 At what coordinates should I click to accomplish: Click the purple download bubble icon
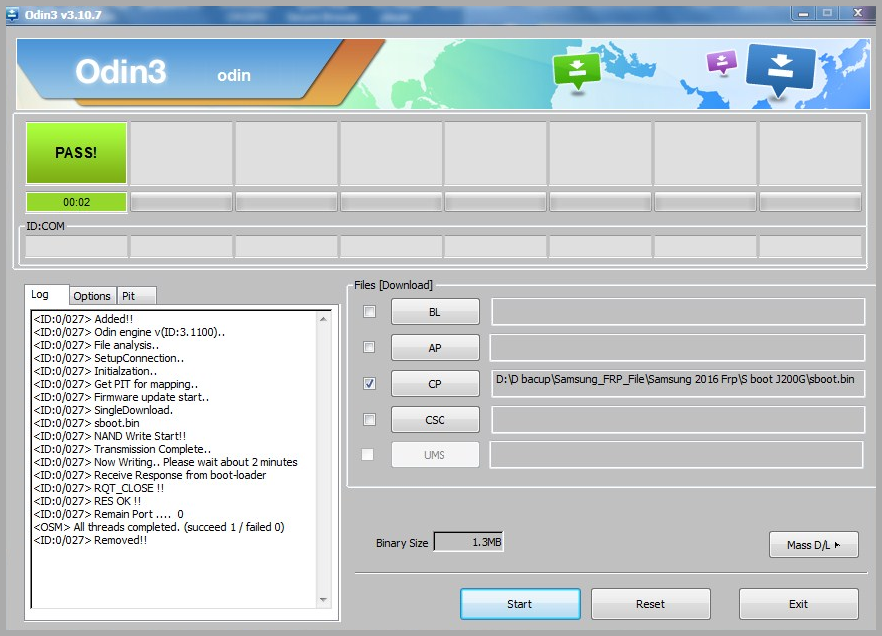tap(722, 62)
